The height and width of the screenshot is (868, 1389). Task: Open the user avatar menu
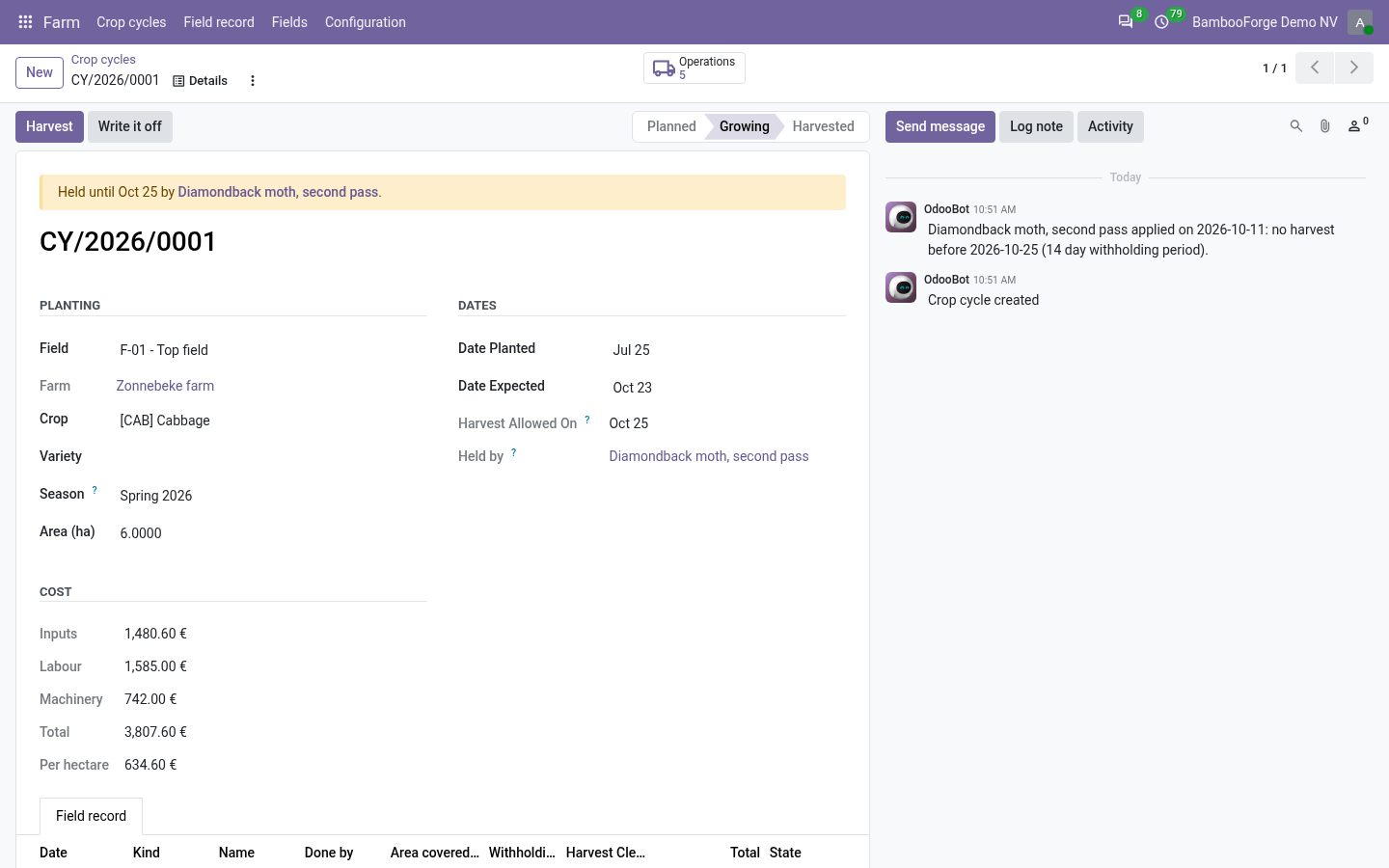[x=1360, y=21]
